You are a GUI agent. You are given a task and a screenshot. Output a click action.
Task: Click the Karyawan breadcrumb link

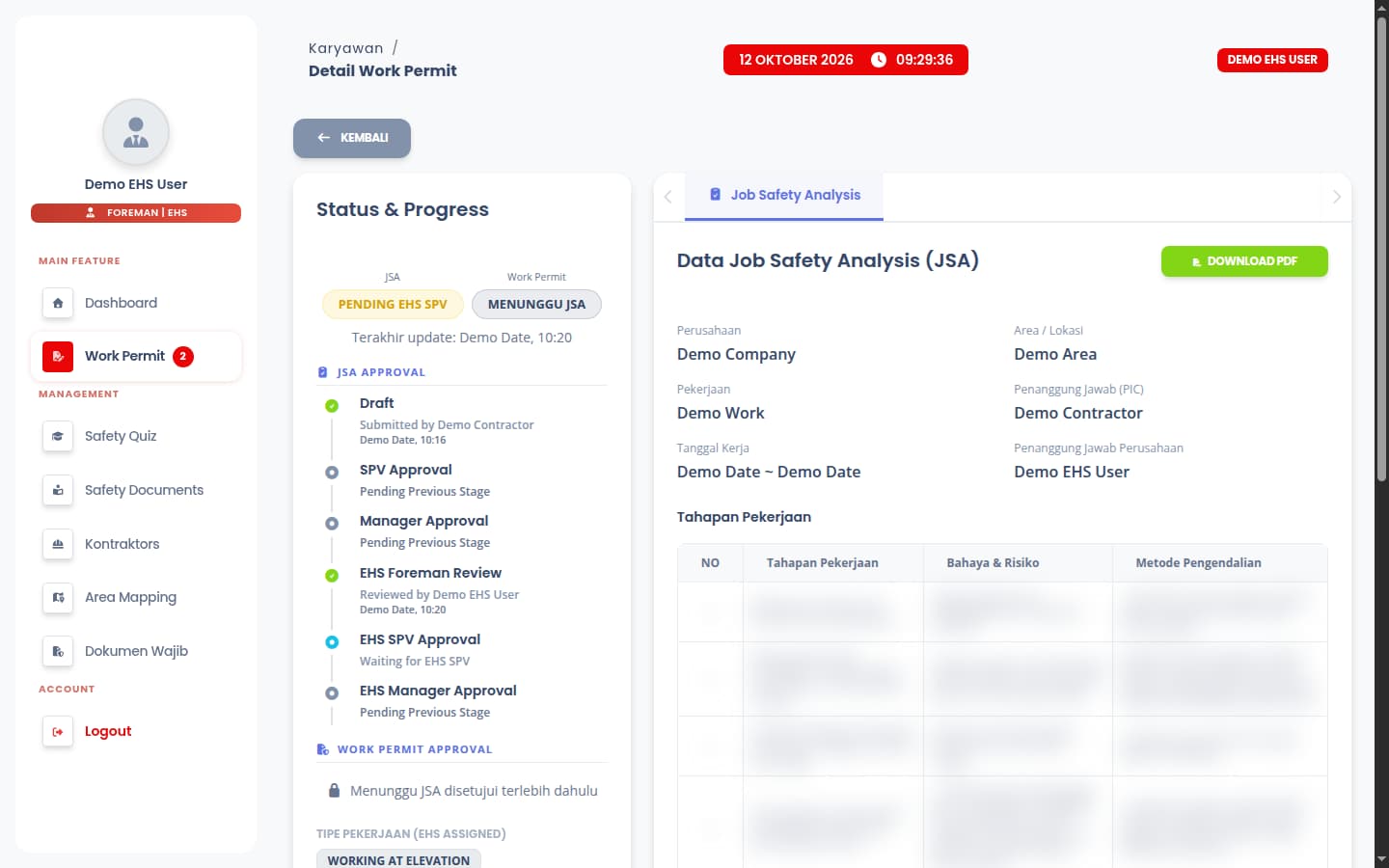[x=346, y=48]
